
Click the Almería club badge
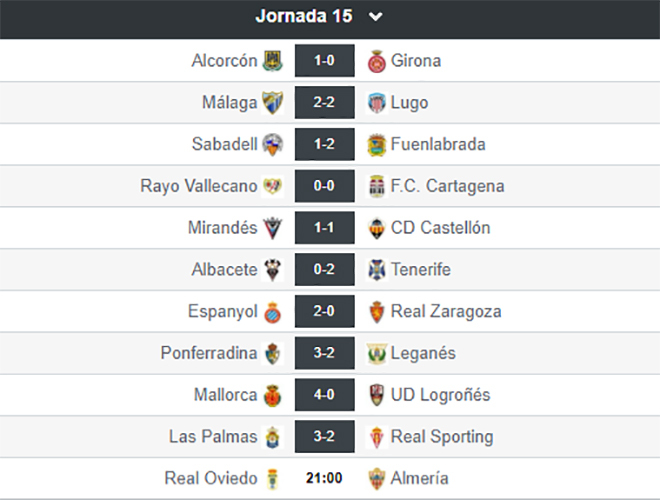point(376,478)
